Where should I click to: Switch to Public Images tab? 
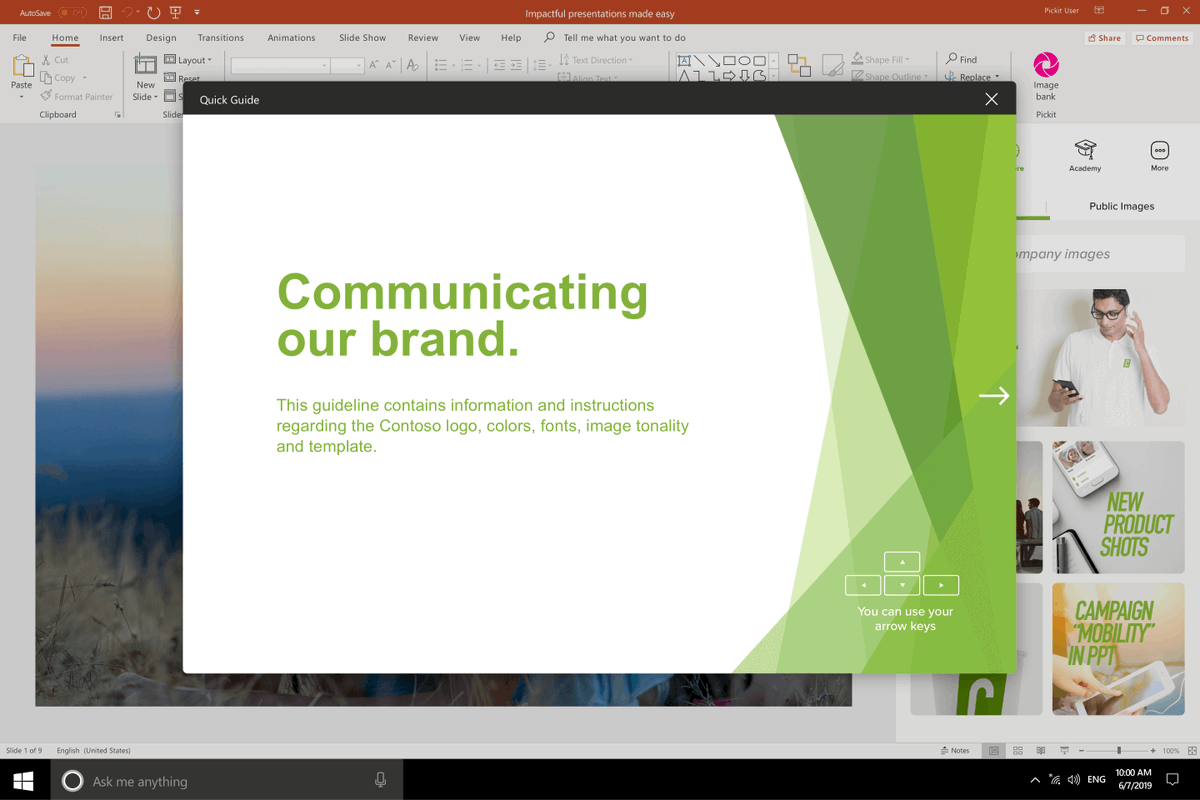1122,206
